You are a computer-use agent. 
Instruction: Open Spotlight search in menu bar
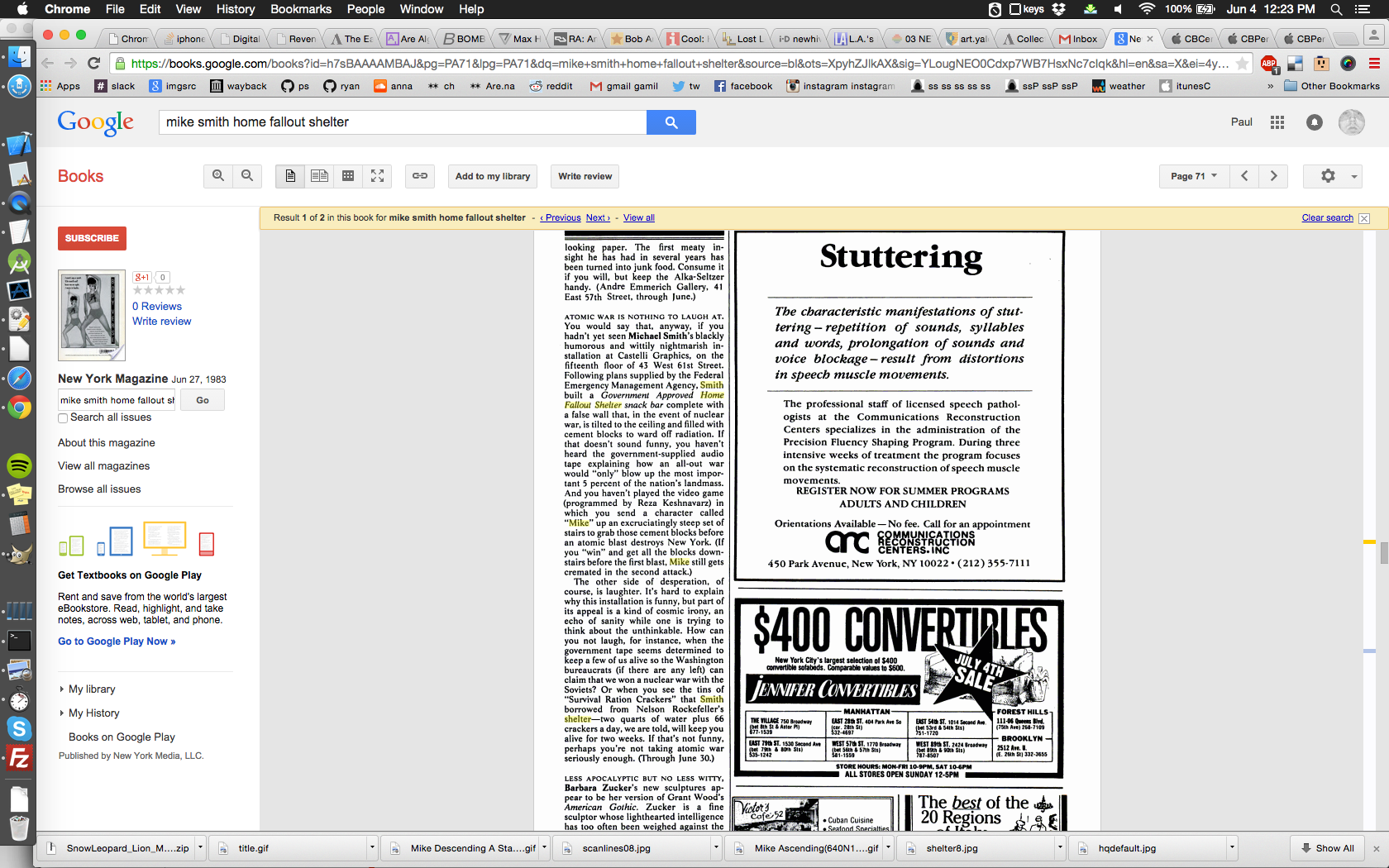(x=1336, y=9)
